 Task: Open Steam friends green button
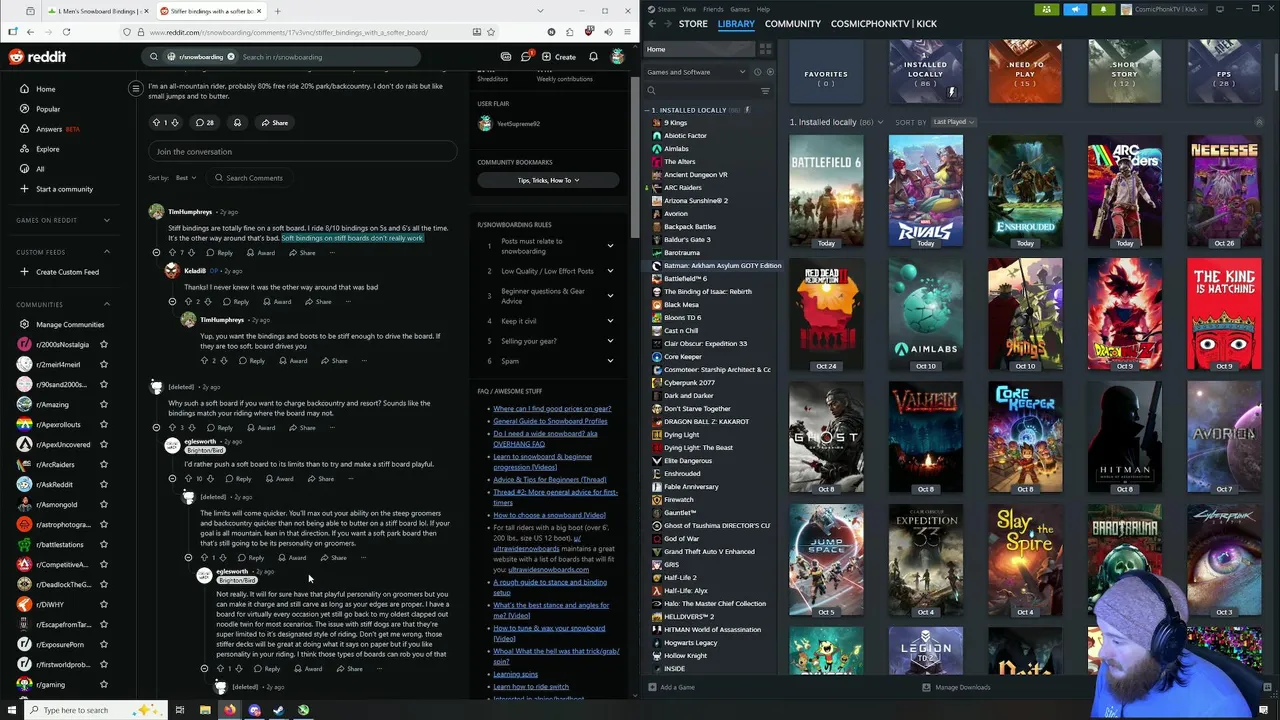(1046, 9)
